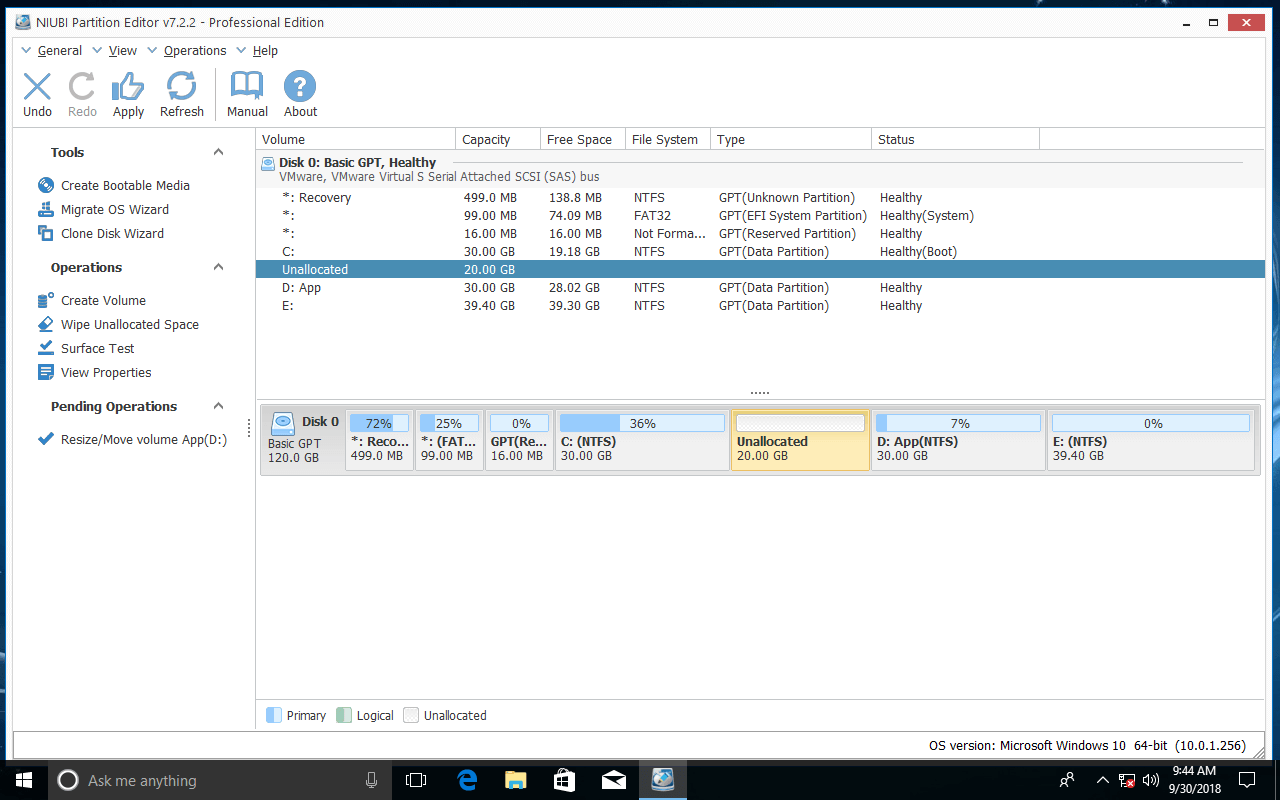
Task: Click the Surface Test icon
Action: tap(45, 348)
